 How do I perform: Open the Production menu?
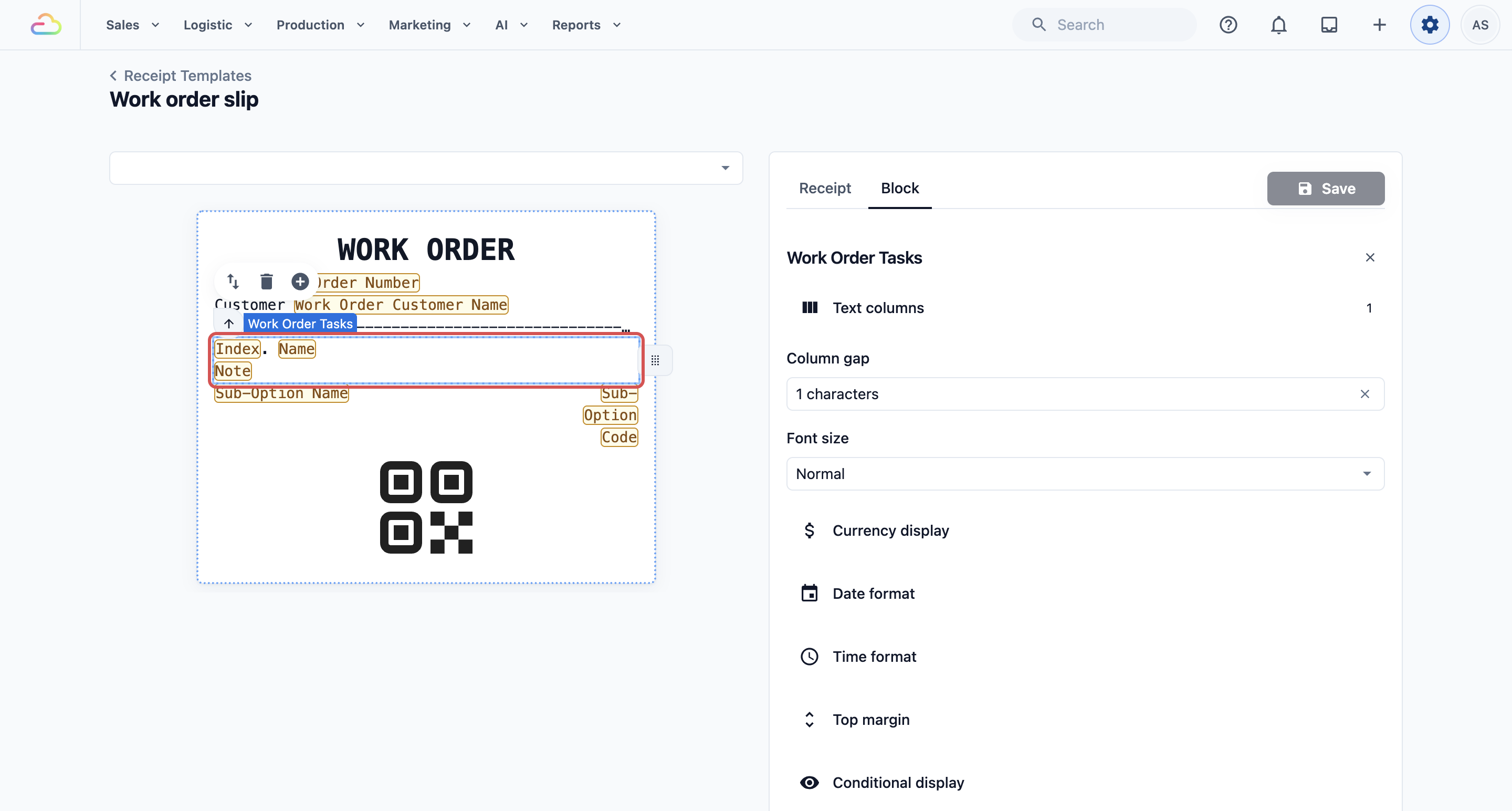coord(320,25)
